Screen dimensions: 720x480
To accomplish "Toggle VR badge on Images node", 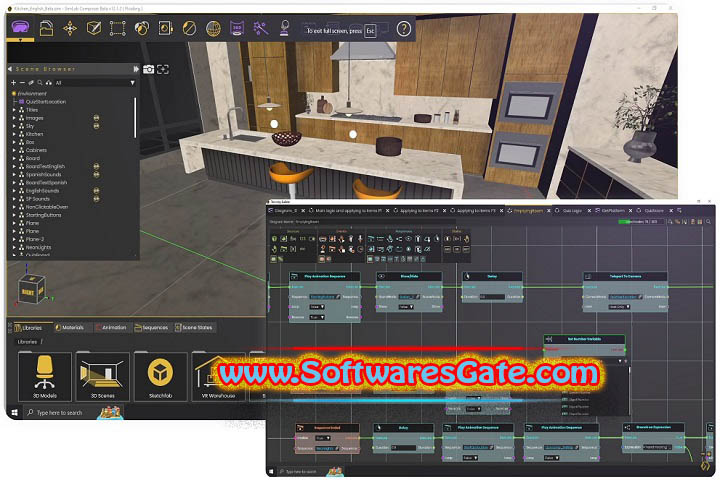I will point(96,118).
